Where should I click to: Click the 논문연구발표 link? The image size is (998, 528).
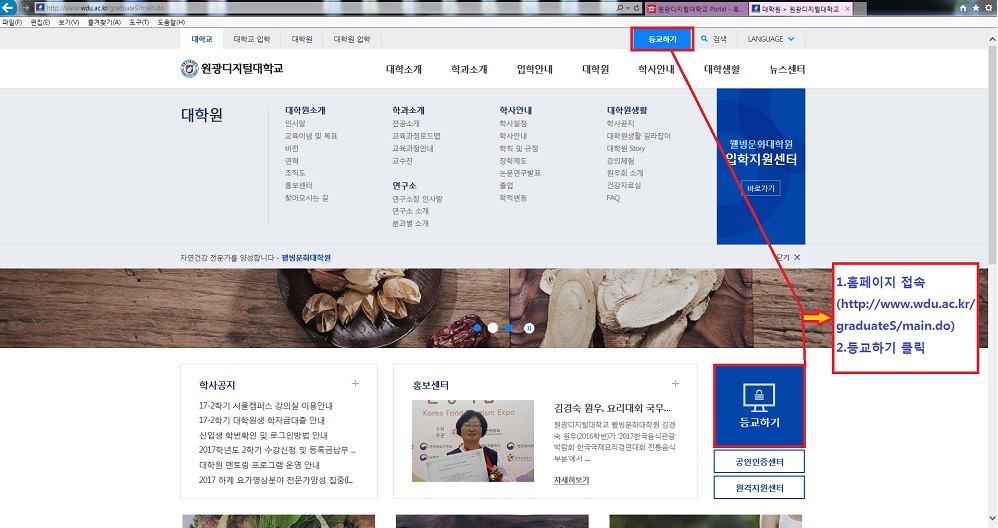coord(520,173)
